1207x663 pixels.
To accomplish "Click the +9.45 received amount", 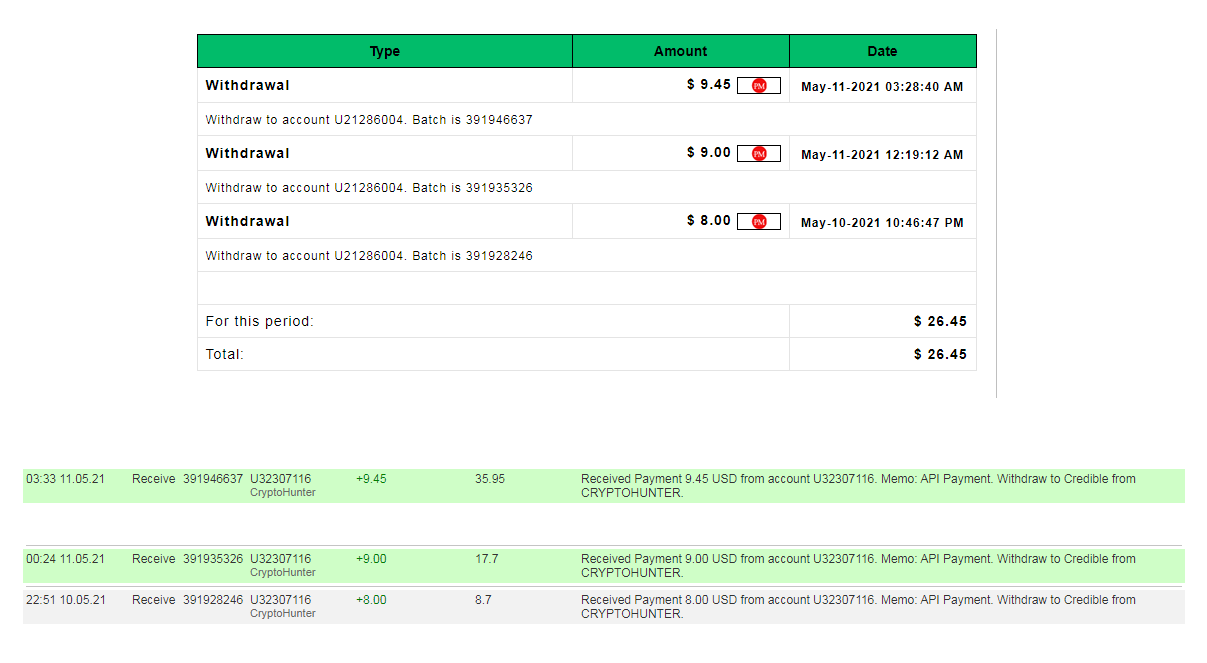I will (x=371, y=479).
